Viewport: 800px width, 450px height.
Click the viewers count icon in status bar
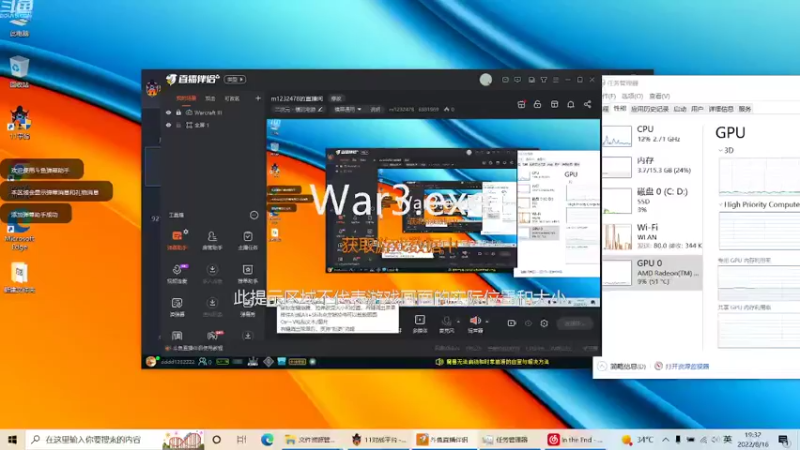[203, 362]
